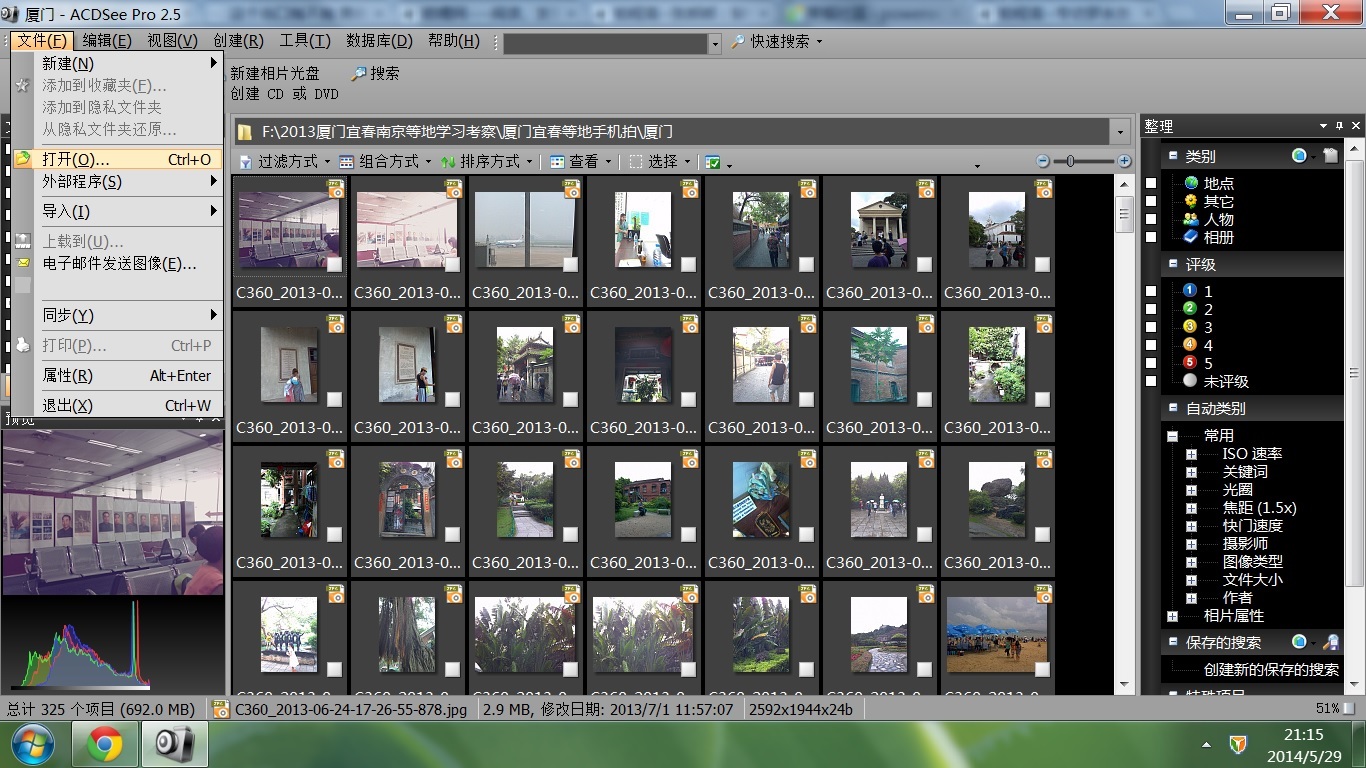This screenshot has height=768, width=1366.
Task: Click the grey 未评级 circle icon
Action: (x=1190, y=381)
